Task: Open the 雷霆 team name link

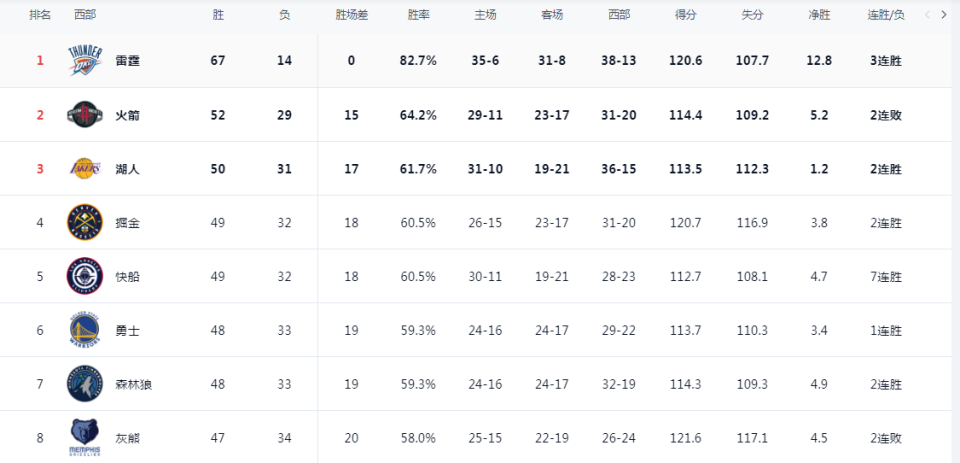Action: (x=127, y=61)
